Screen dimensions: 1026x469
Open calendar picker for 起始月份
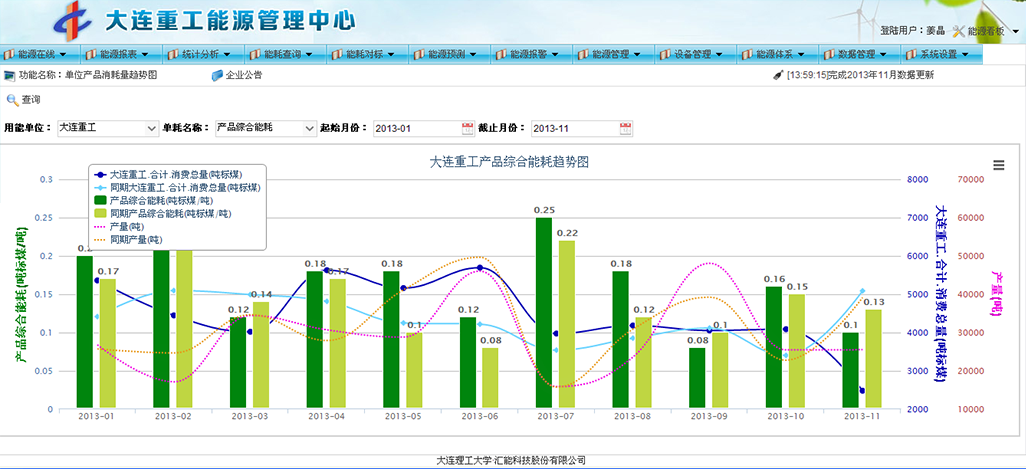pos(467,128)
